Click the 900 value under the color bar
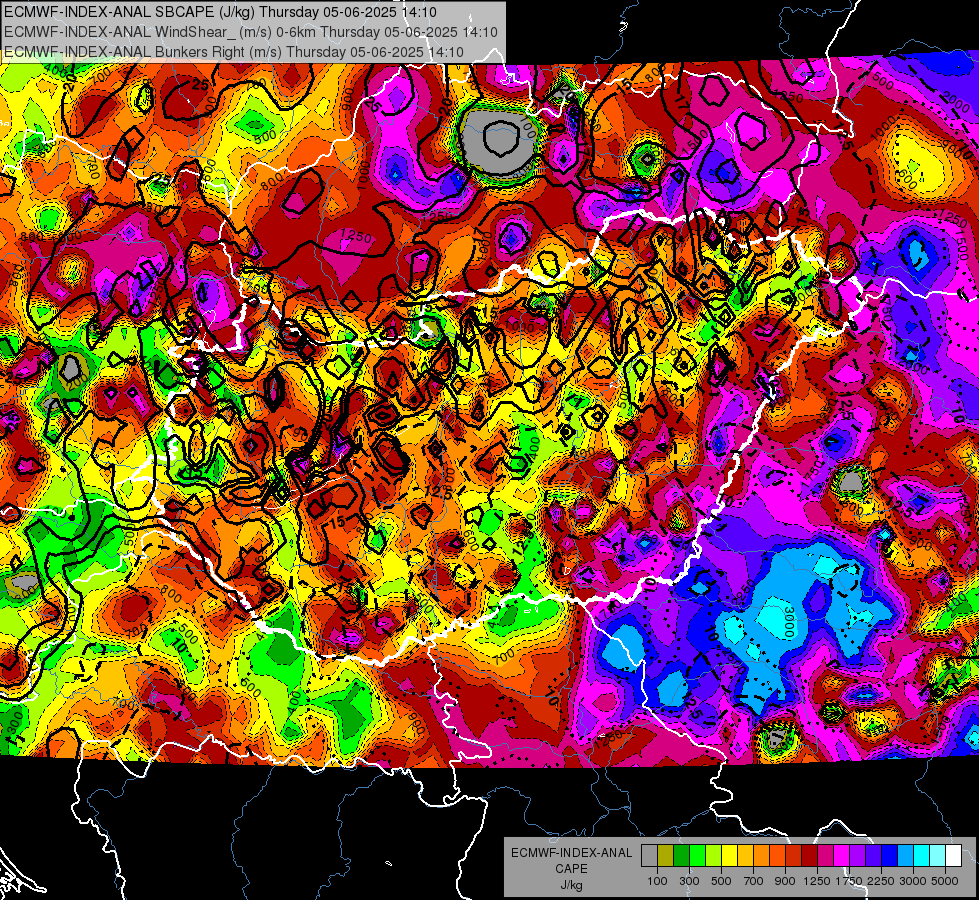This screenshot has height=900, width=979. (x=785, y=881)
